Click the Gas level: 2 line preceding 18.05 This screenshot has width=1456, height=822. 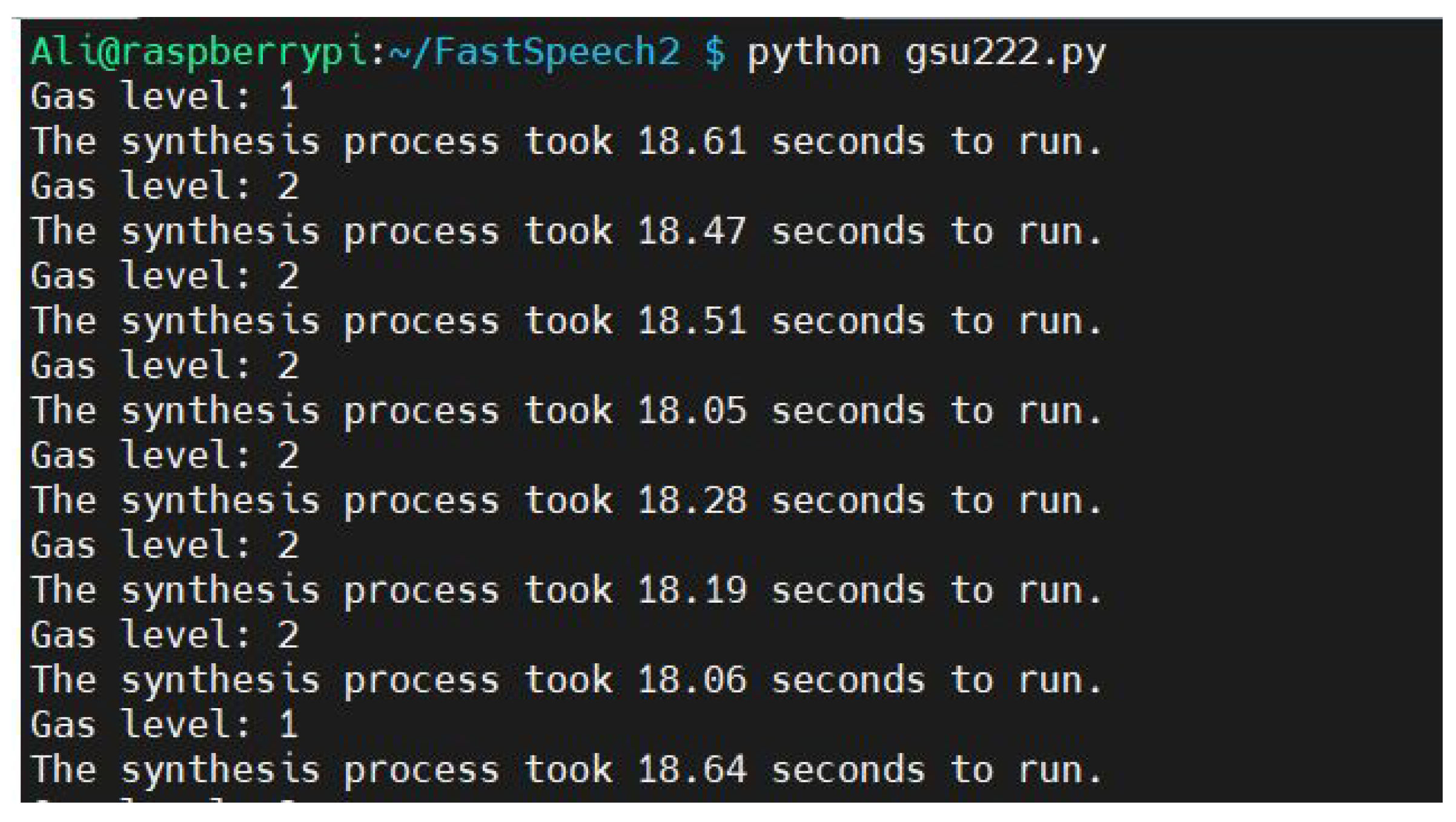pos(164,366)
